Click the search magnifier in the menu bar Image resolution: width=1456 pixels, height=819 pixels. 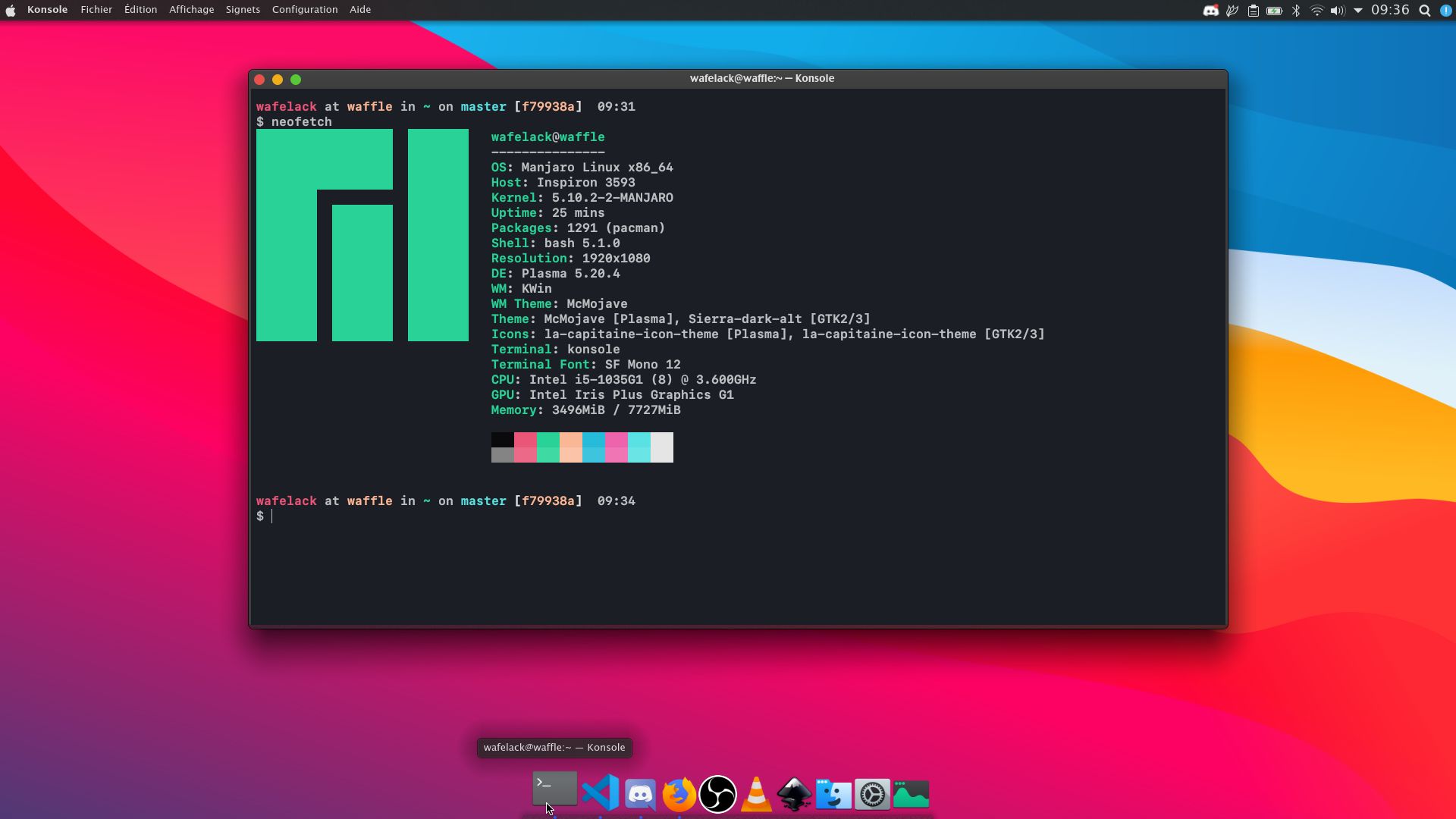tap(1424, 11)
